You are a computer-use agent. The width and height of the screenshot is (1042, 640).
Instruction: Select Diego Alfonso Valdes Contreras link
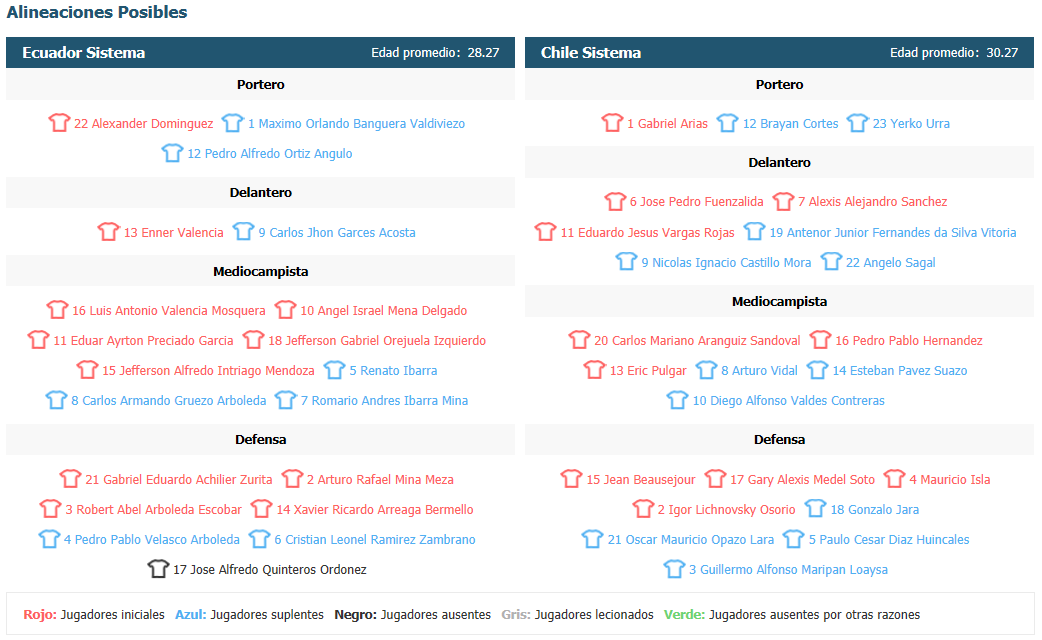(788, 401)
